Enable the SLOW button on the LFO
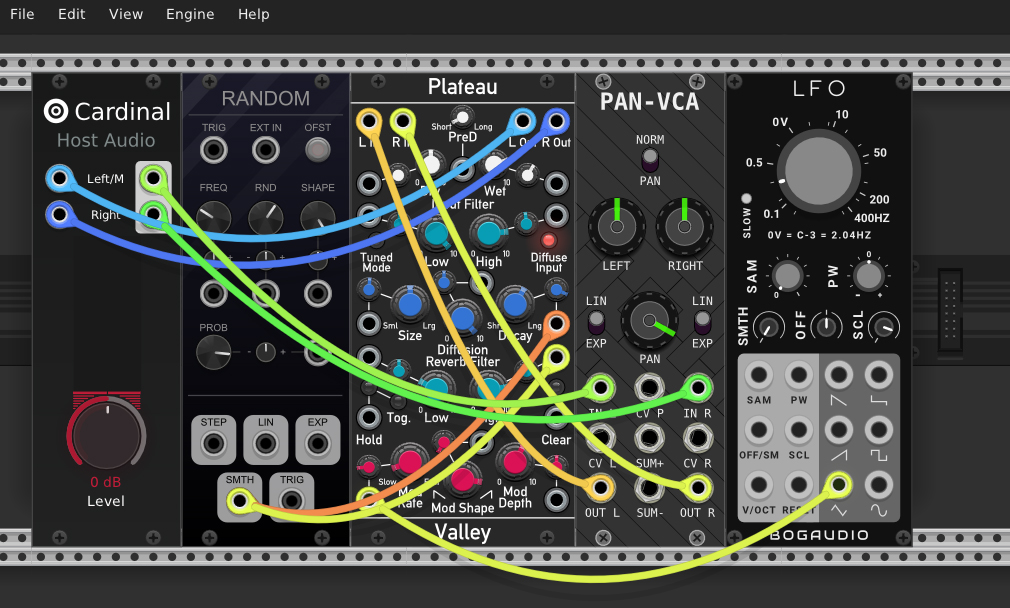 point(746,199)
